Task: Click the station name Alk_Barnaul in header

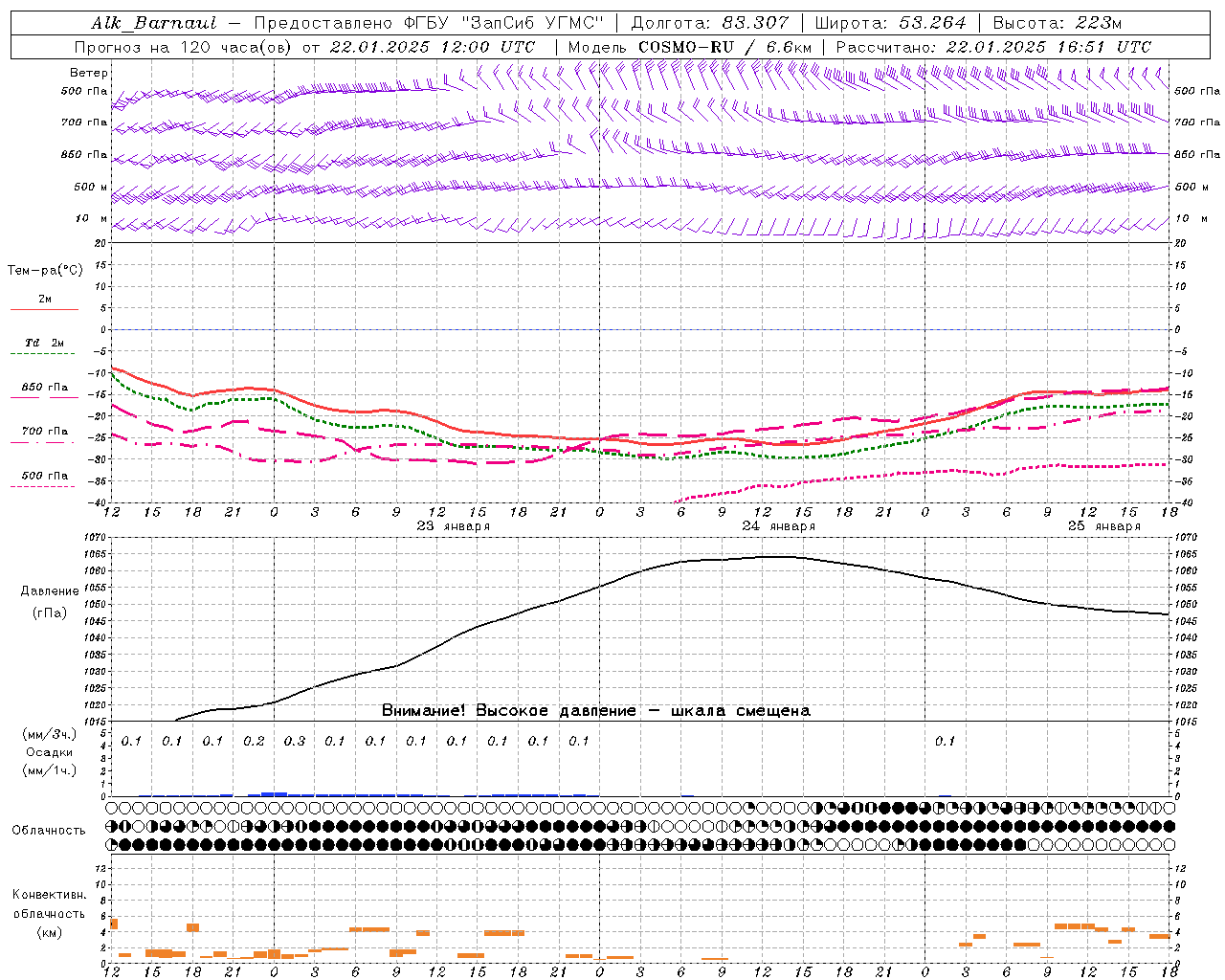Action: (x=154, y=23)
